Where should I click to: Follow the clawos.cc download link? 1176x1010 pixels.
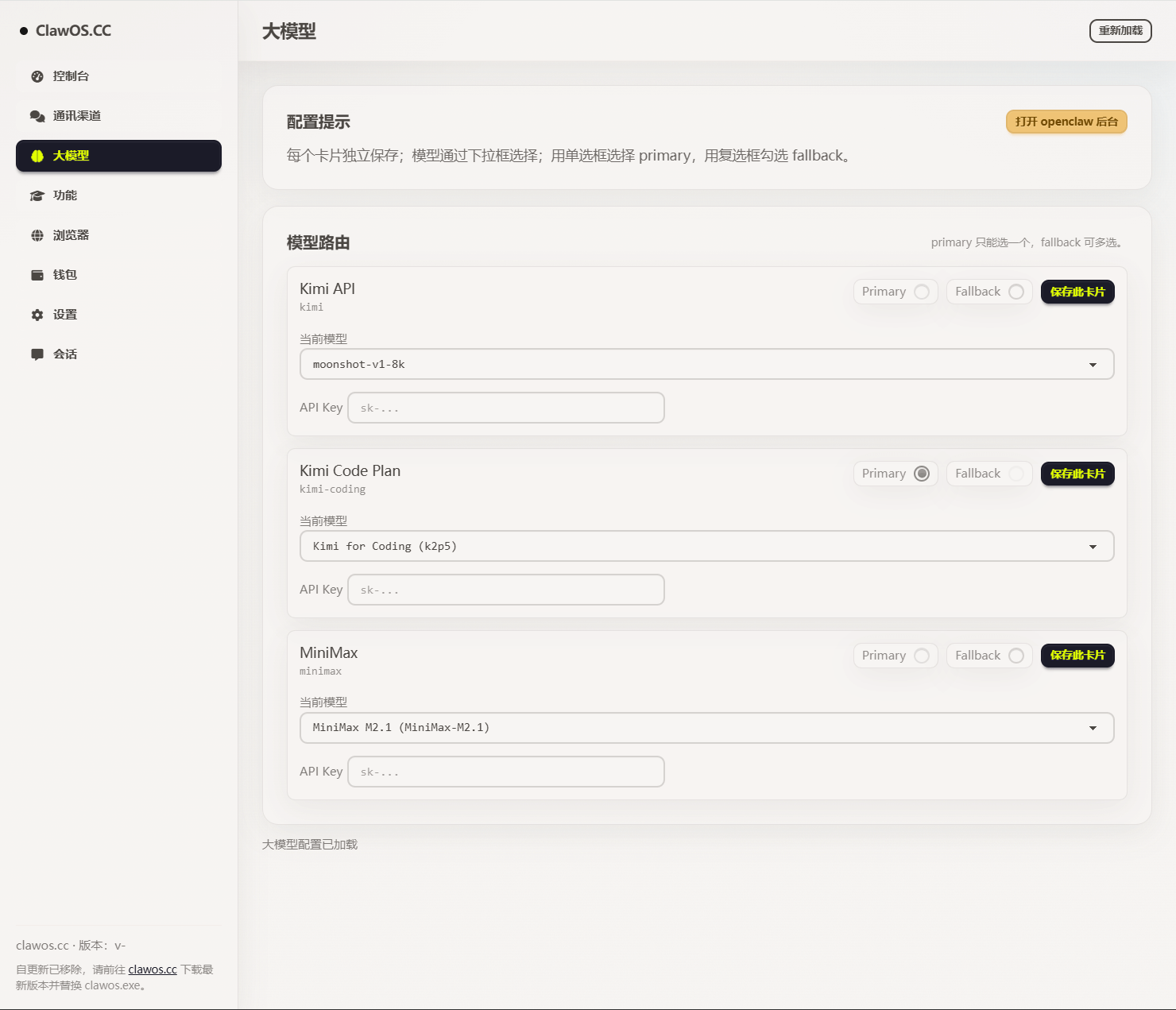[x=152, y=969]
